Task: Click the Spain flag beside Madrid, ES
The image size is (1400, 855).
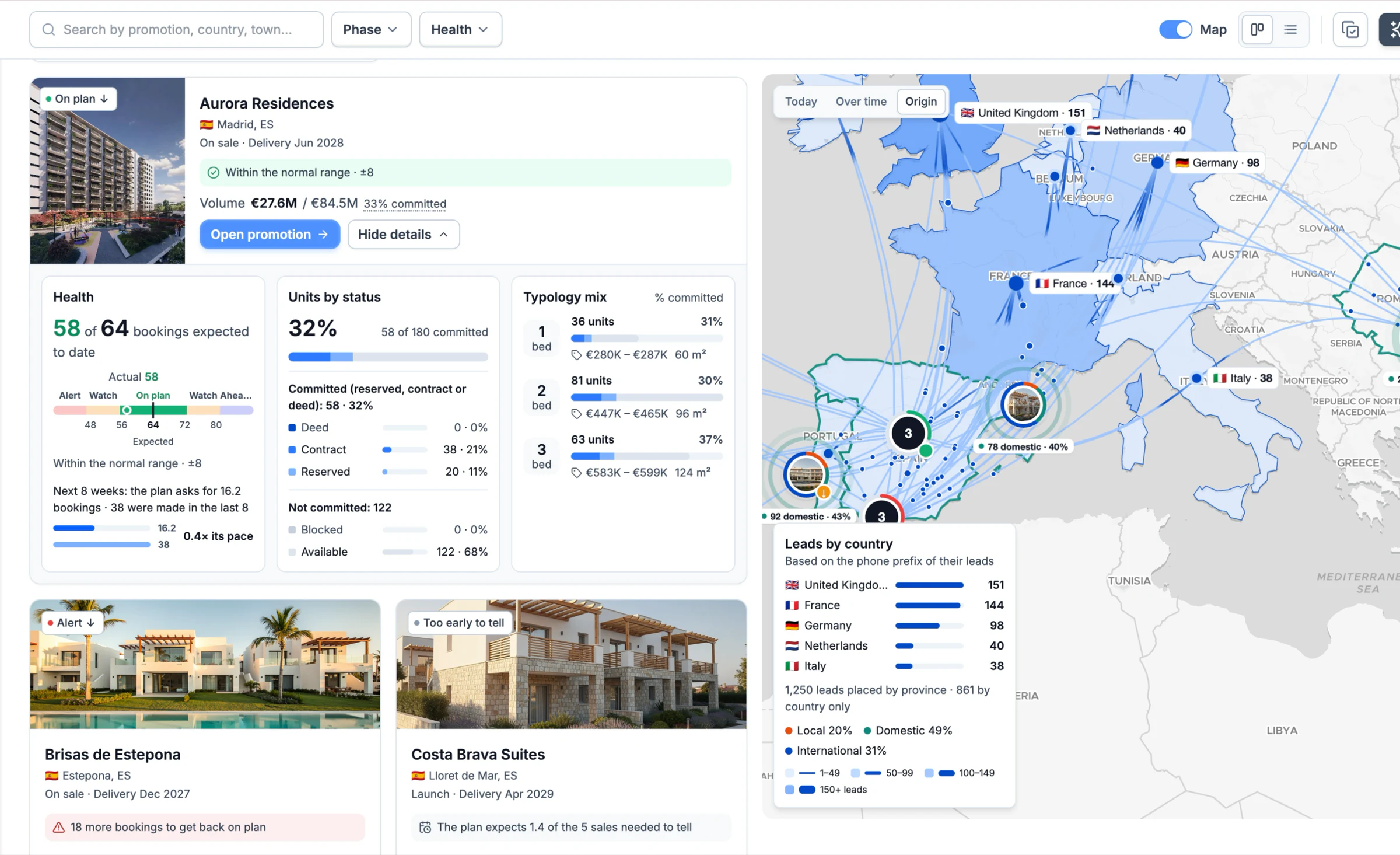Action: (206, 124)
